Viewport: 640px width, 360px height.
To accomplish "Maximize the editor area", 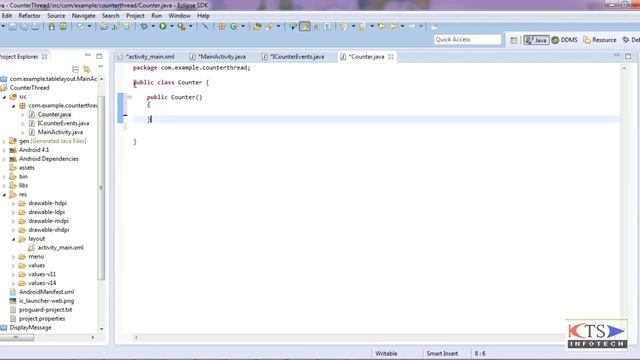I will [628, 56].
